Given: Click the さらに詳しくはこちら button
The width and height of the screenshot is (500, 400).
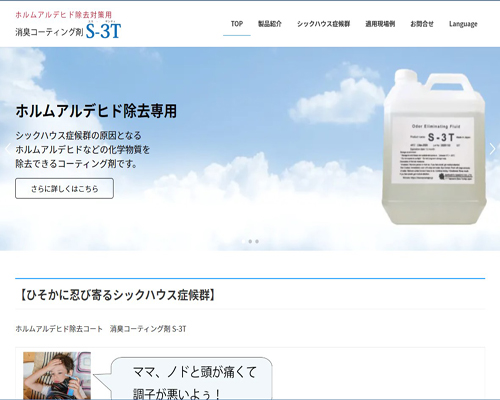Looking at the screenshot, I should click(x=64, y=188).
